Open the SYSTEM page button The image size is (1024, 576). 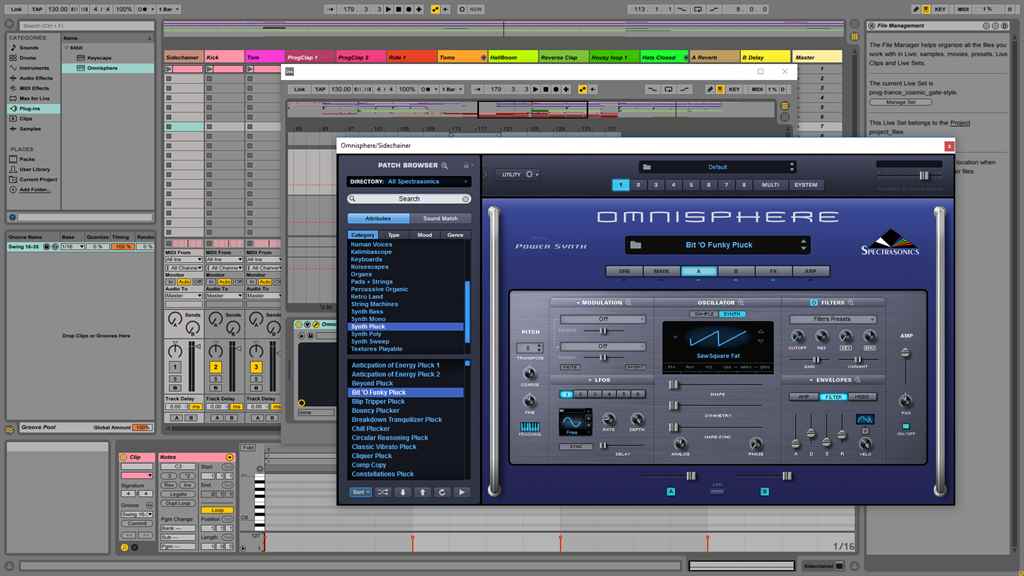click(805, 185)
